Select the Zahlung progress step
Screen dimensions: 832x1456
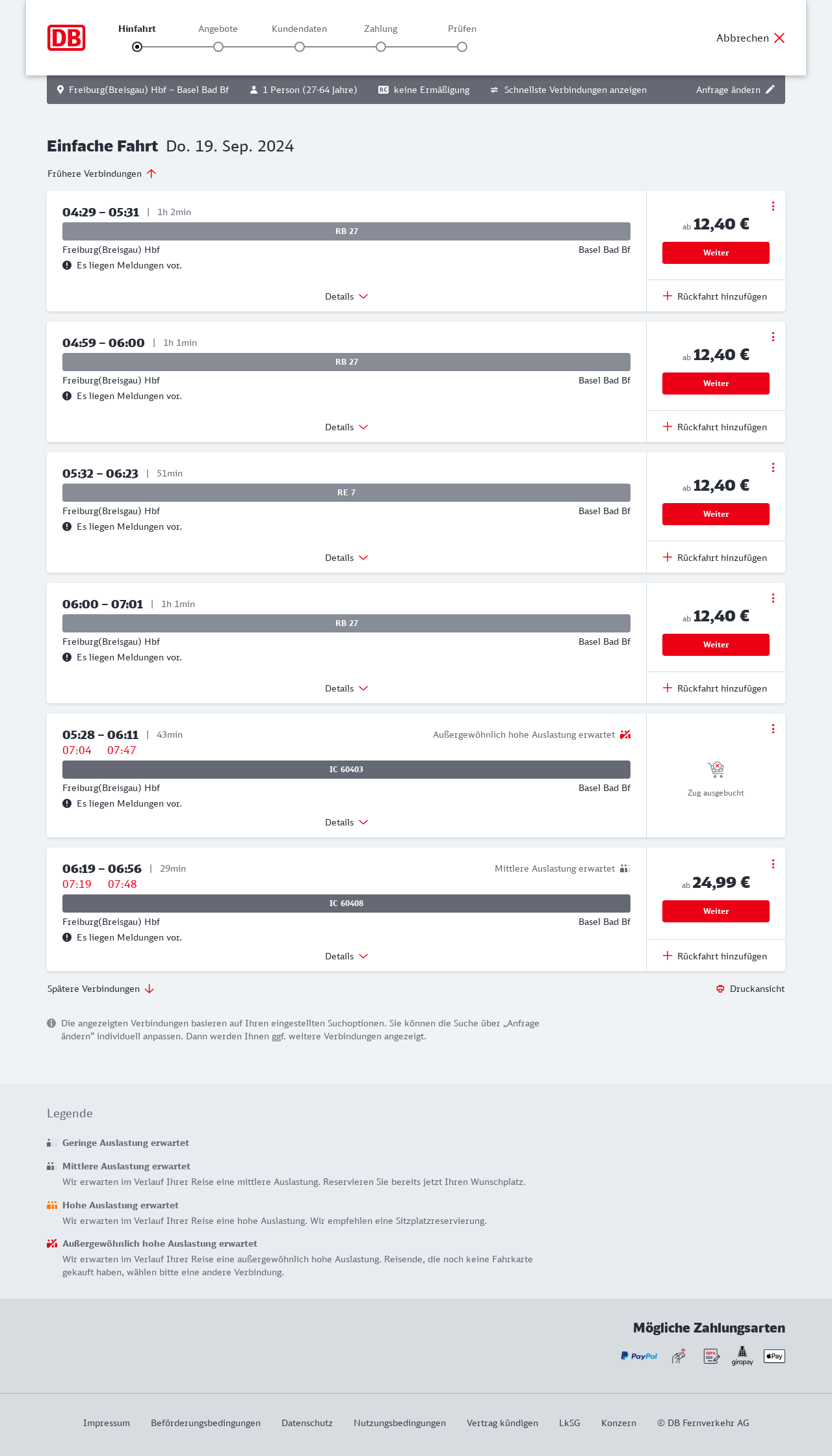[x=381, y=46]
